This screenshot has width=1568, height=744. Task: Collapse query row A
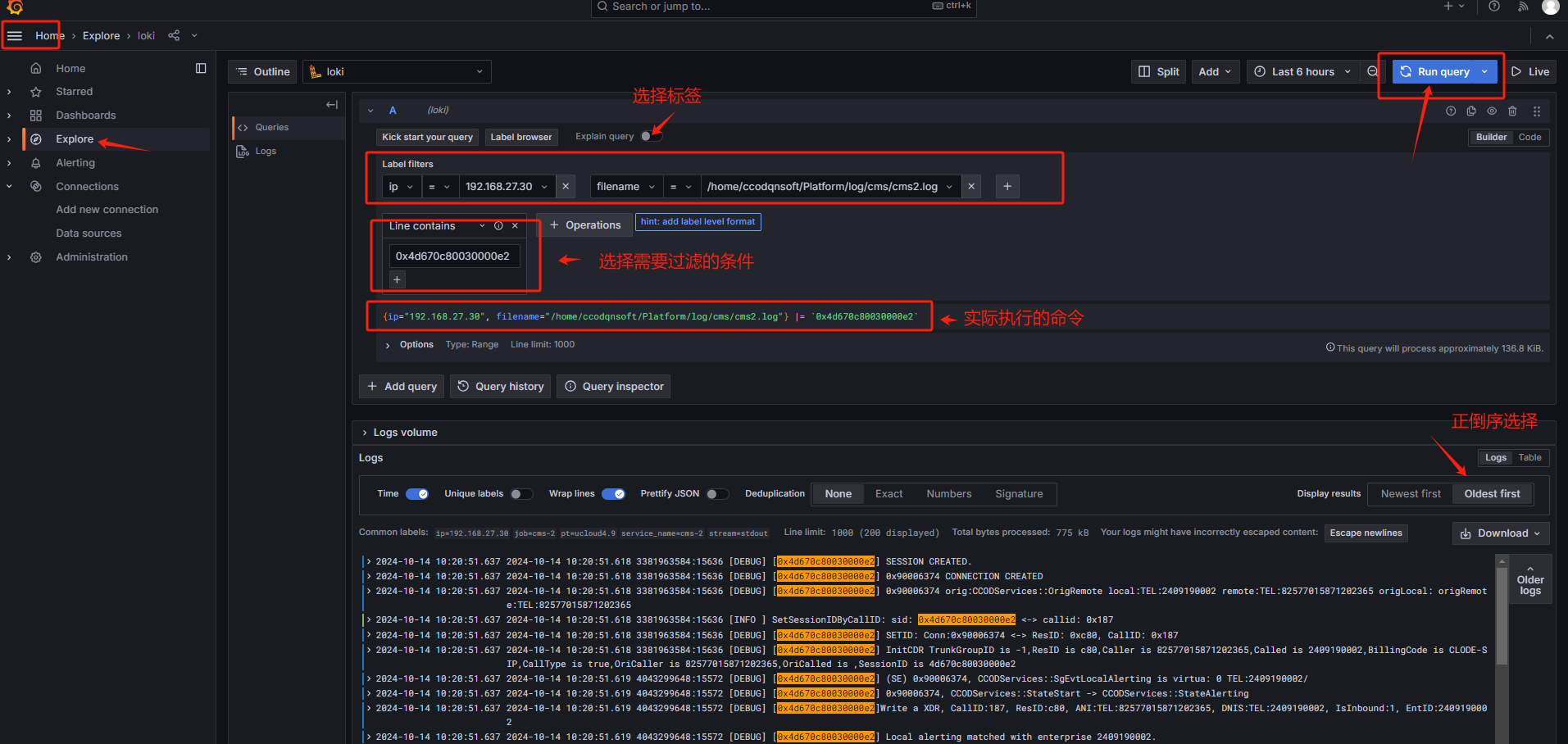tap(370, 111)
